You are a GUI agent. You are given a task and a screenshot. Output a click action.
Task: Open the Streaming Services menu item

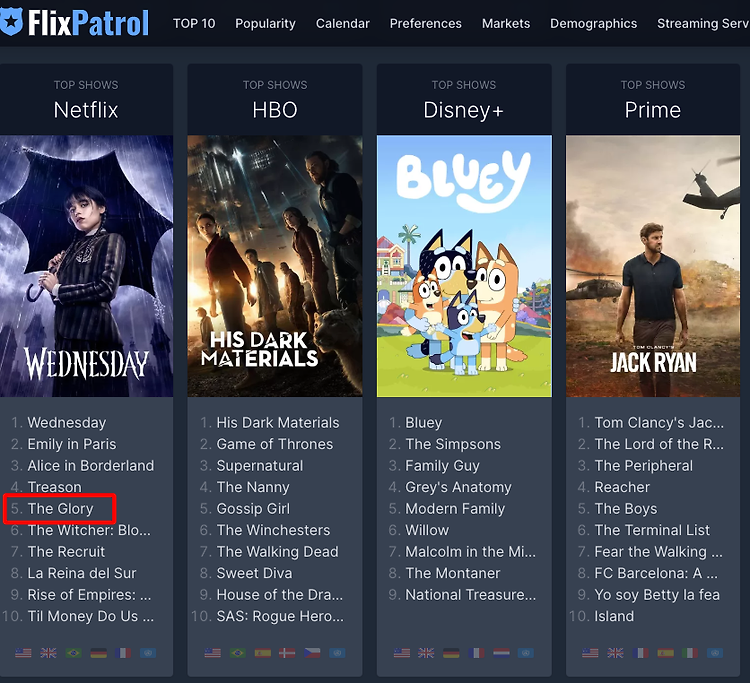point(703,23)
